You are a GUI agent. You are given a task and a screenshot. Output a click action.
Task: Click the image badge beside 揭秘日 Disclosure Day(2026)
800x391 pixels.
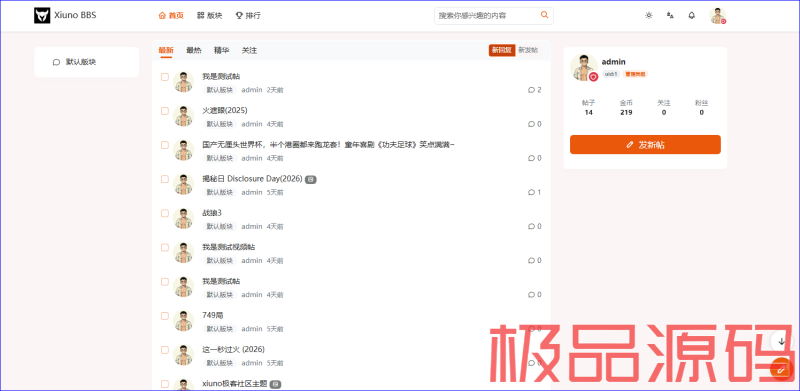tap(311, 179)
